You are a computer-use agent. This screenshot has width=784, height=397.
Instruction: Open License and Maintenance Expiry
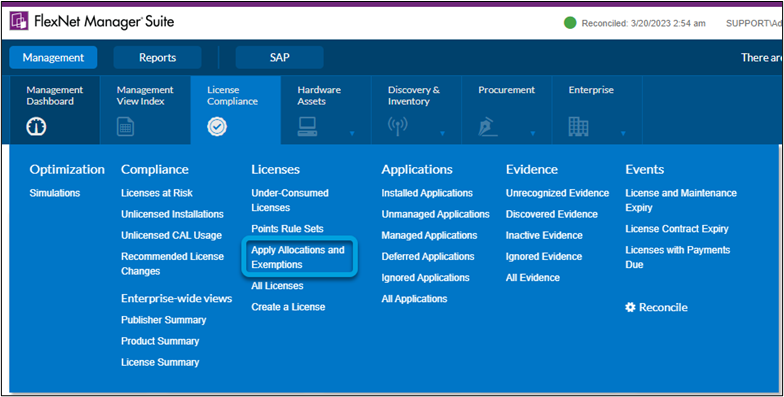click(681, 200)
